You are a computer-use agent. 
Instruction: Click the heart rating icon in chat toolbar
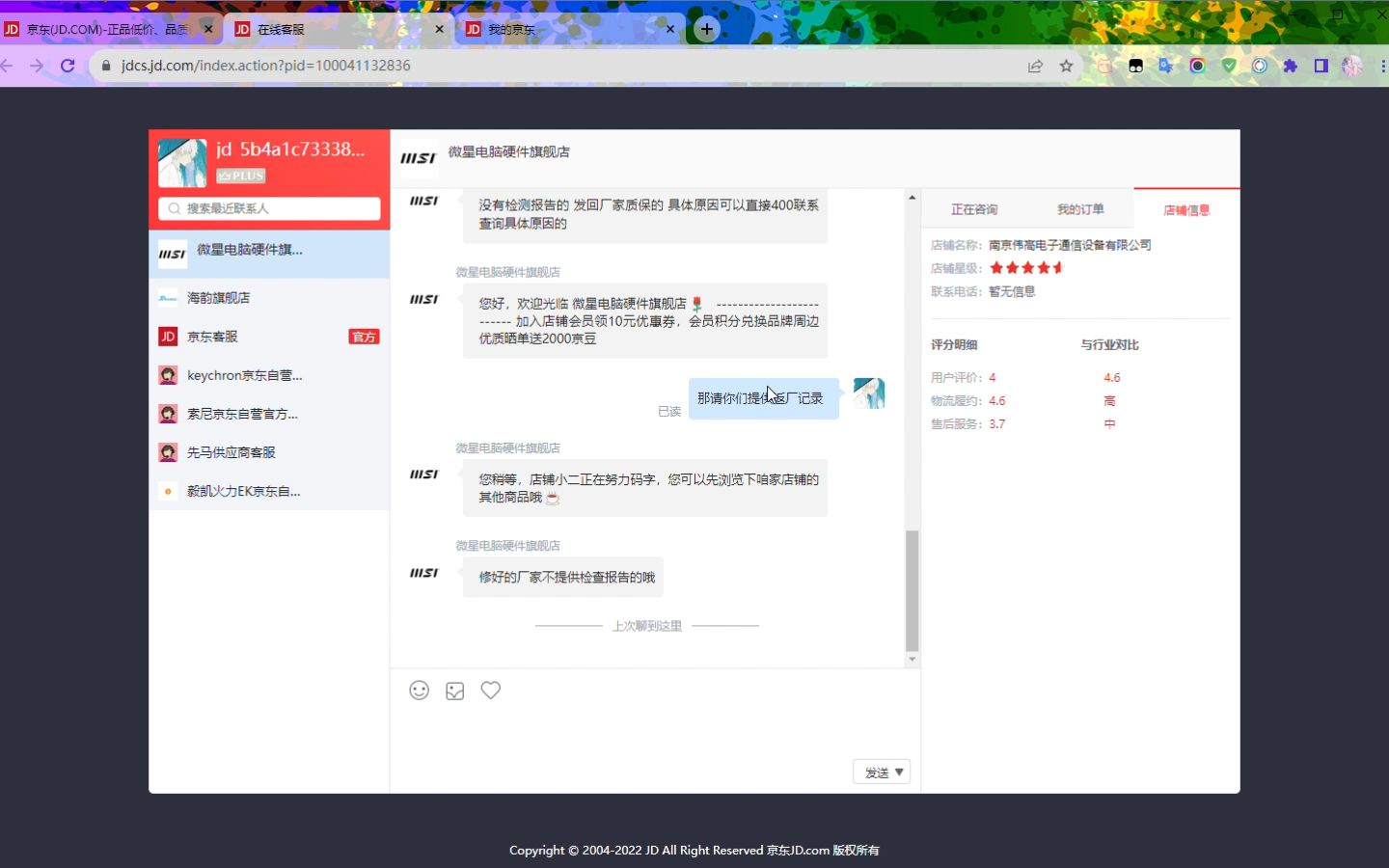coord(491,690)
